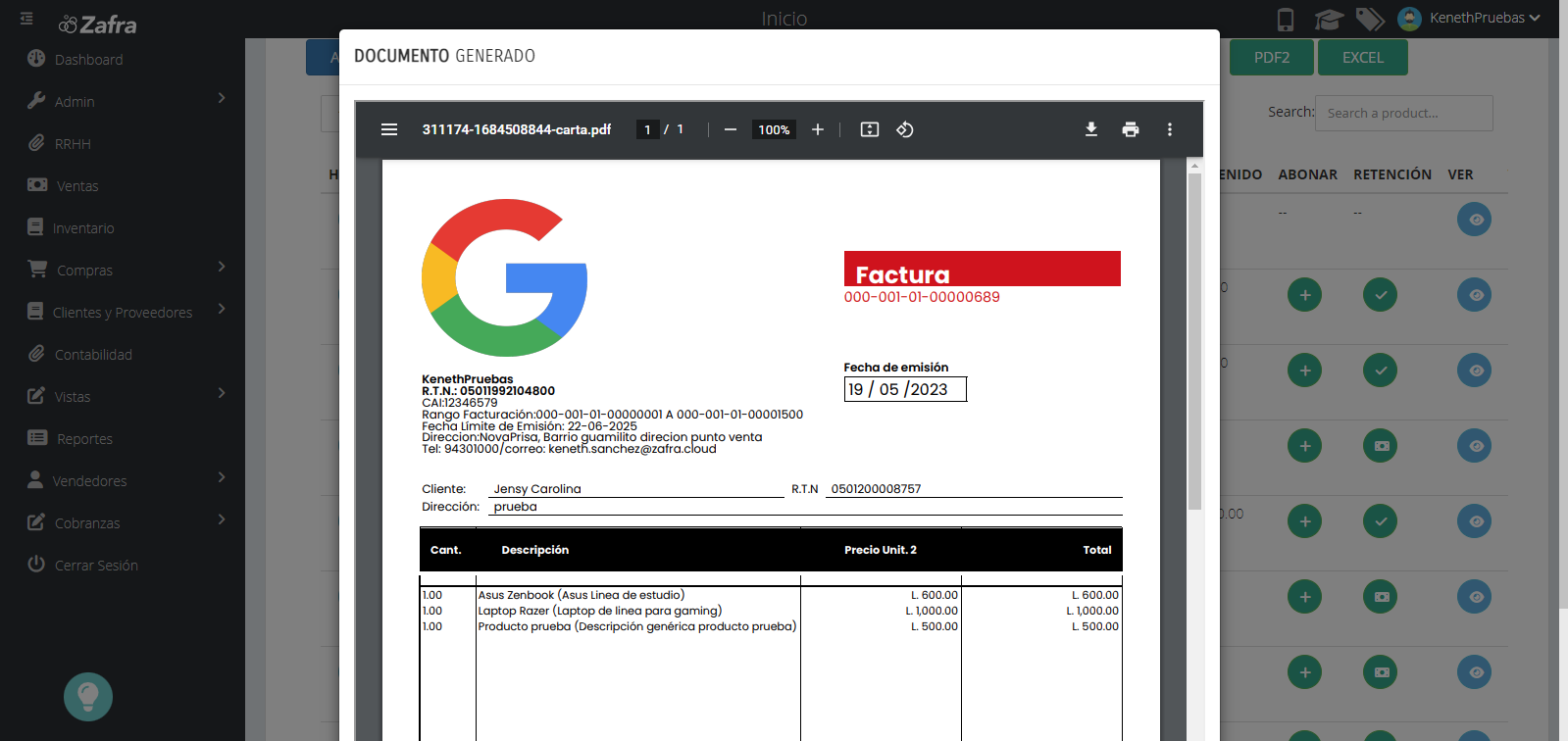Open Admin menu in sidebar

pyautogui.click(x=75, y=102)
